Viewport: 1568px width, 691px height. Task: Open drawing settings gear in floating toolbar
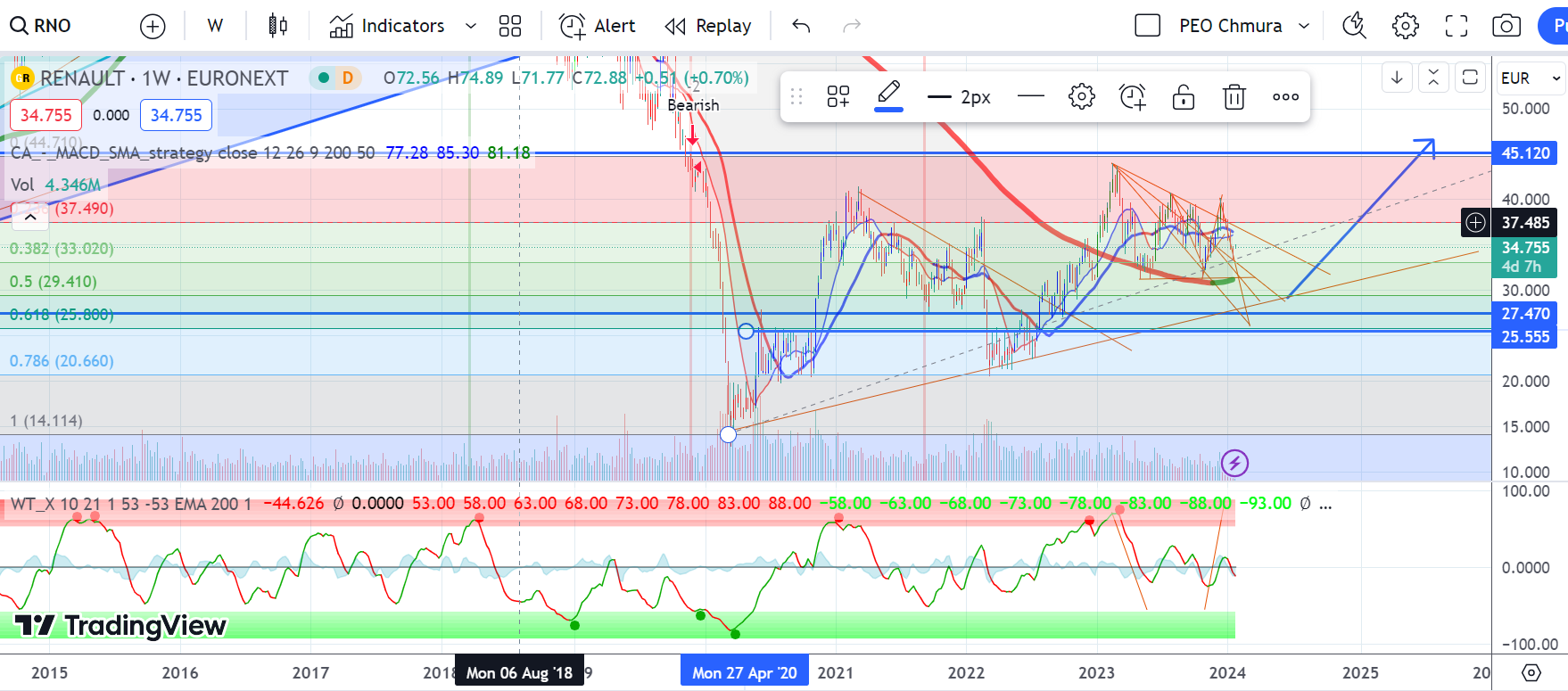pos(1081,96)
